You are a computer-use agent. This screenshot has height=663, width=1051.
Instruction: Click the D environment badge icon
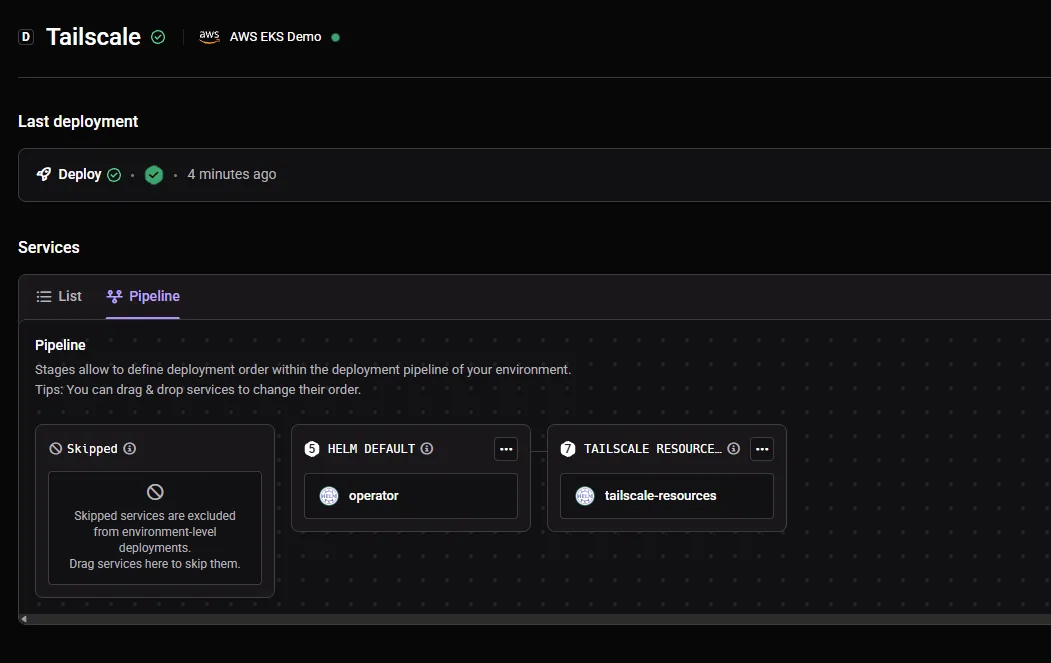(26, 37)
